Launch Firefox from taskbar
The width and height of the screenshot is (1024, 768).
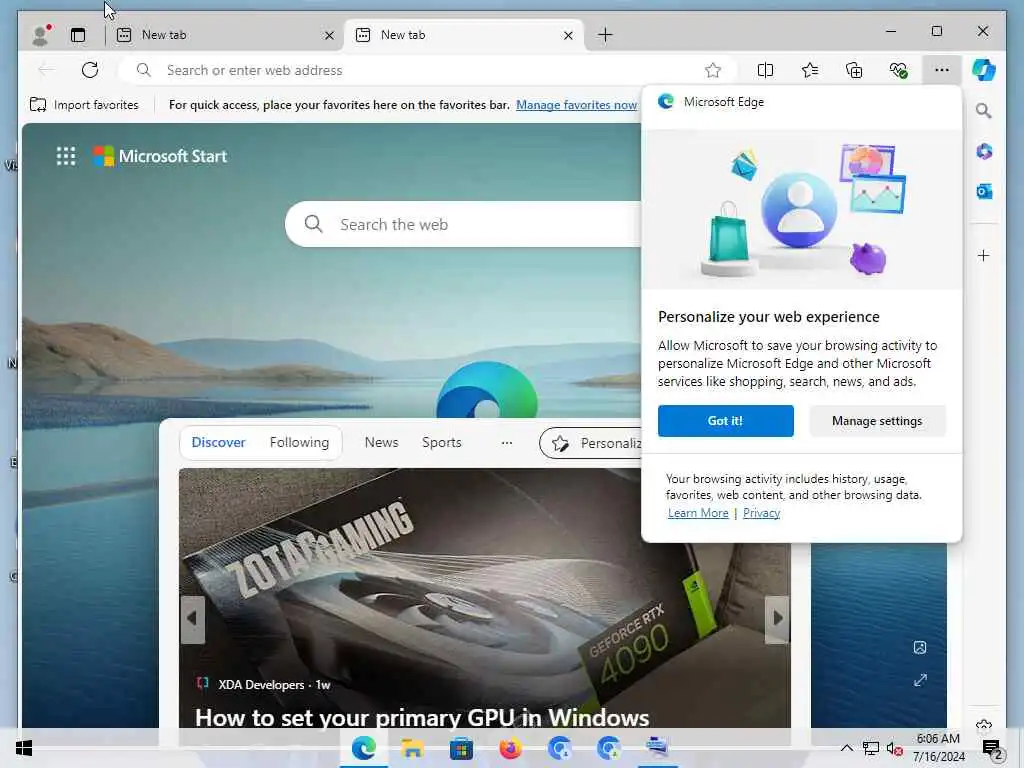[x=510, y=748]
